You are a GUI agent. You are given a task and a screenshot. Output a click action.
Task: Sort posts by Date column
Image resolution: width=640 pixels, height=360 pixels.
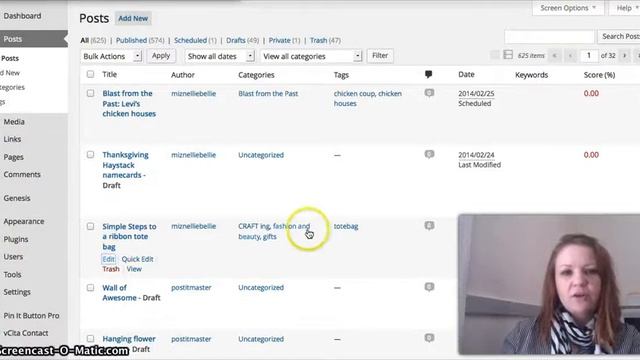[466, 74]
